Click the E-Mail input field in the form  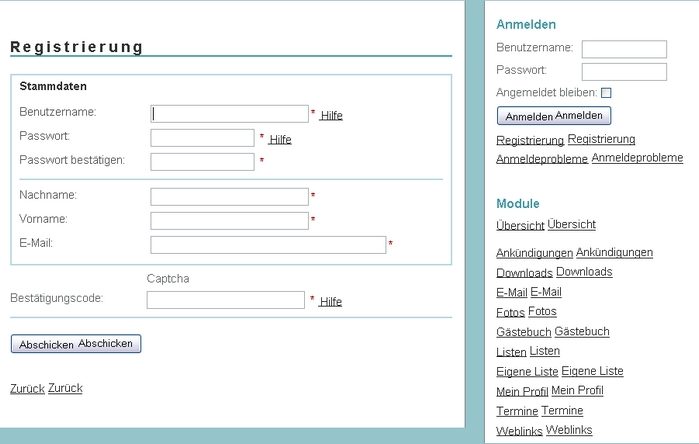point(268,245)
